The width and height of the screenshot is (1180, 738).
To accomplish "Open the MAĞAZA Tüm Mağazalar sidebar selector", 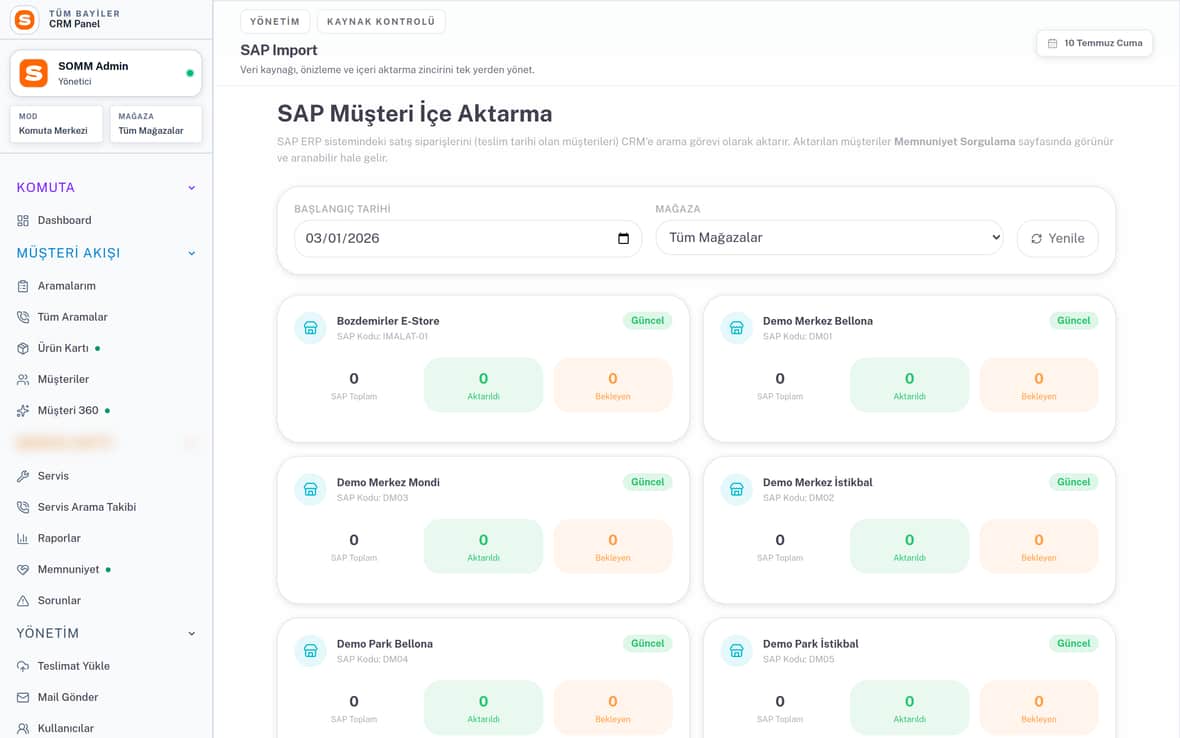I will click(156, 124).
